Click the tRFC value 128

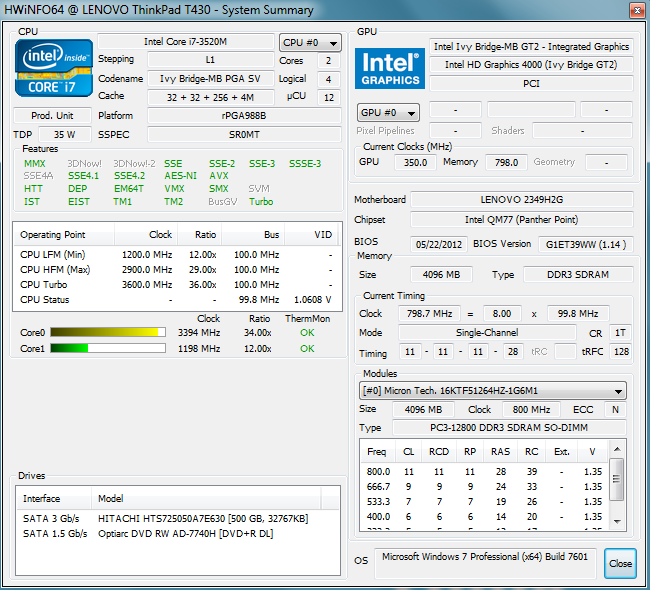(621, 352)
